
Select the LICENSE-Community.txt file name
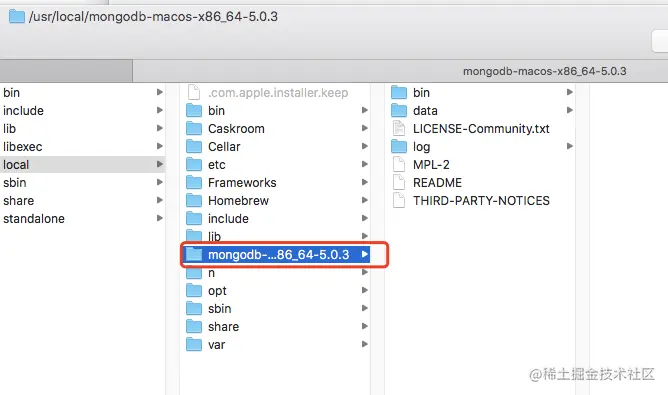(481, 129)
